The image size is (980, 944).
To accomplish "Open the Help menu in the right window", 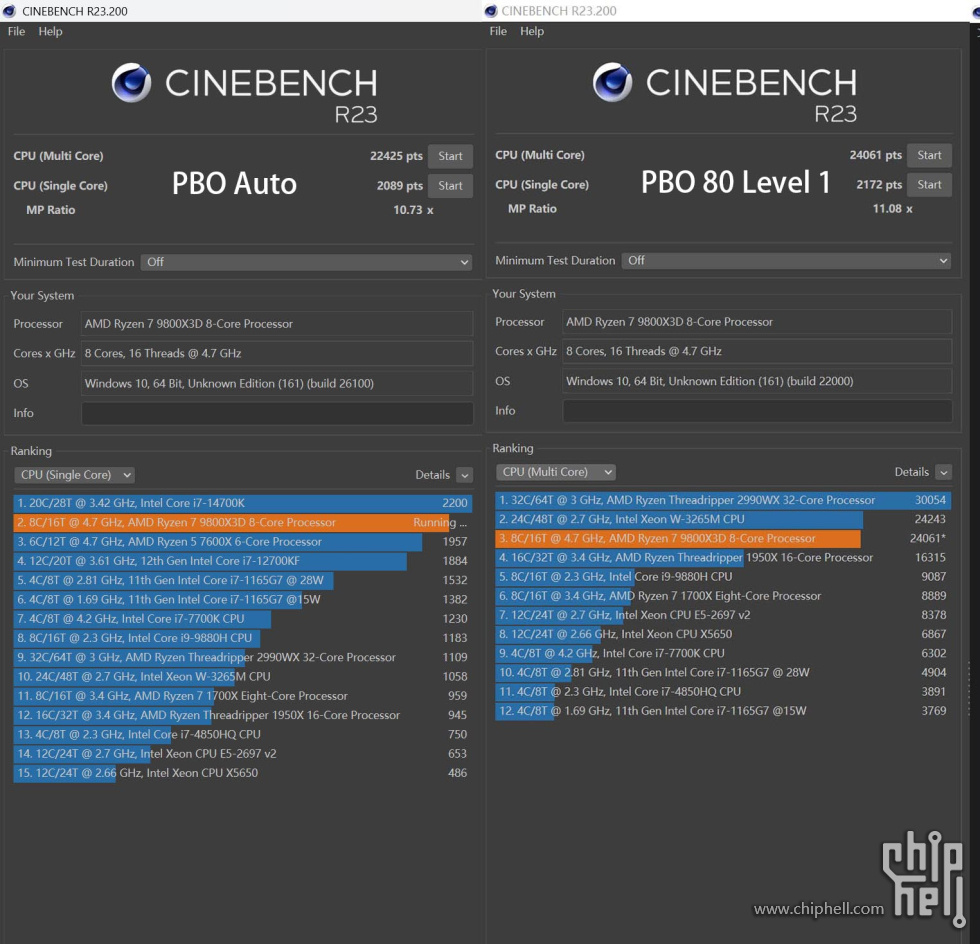I will [532, 31].
